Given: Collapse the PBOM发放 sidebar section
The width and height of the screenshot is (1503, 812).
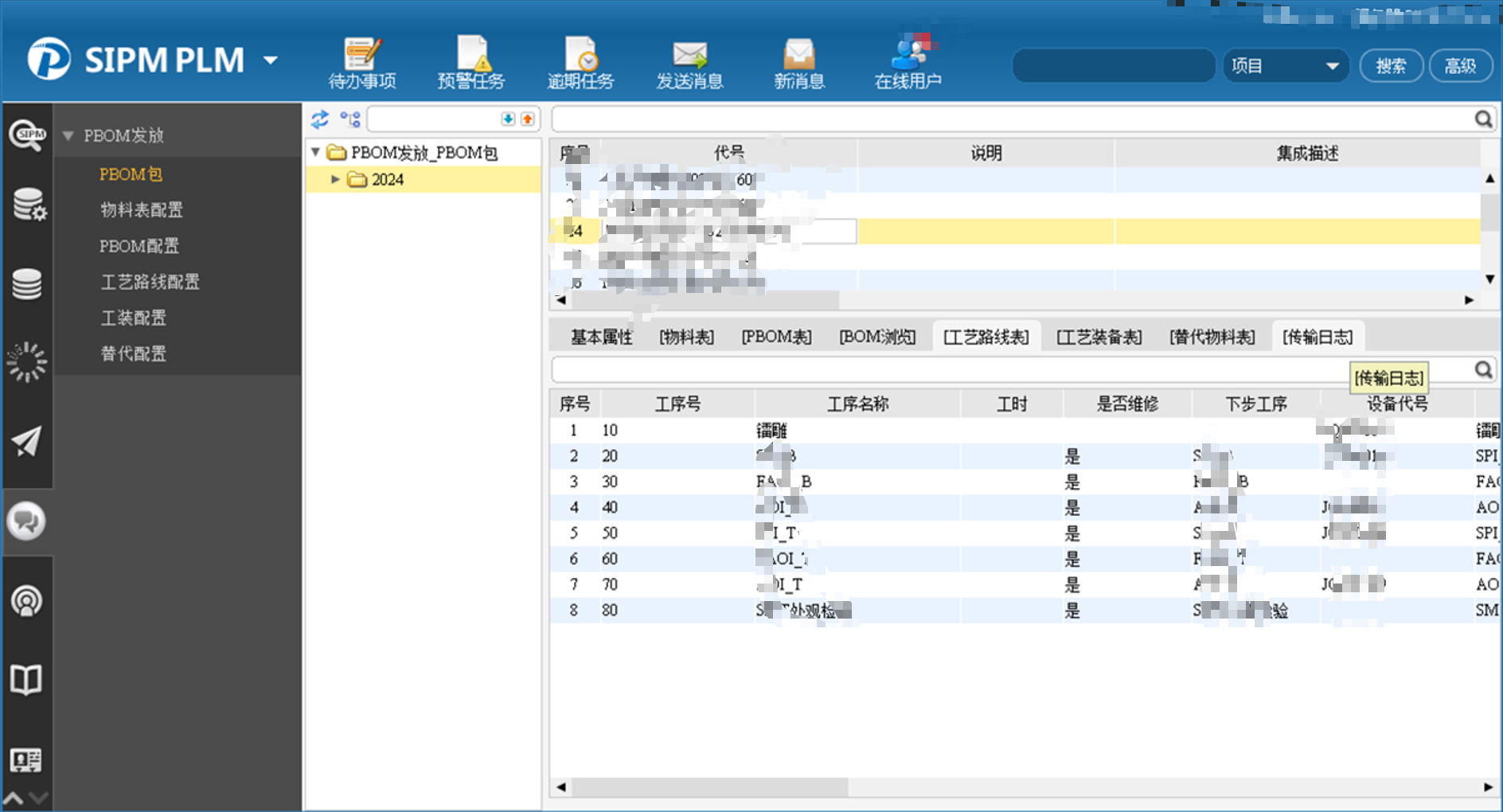Looking at the screenshot, I should coord(68,136).
